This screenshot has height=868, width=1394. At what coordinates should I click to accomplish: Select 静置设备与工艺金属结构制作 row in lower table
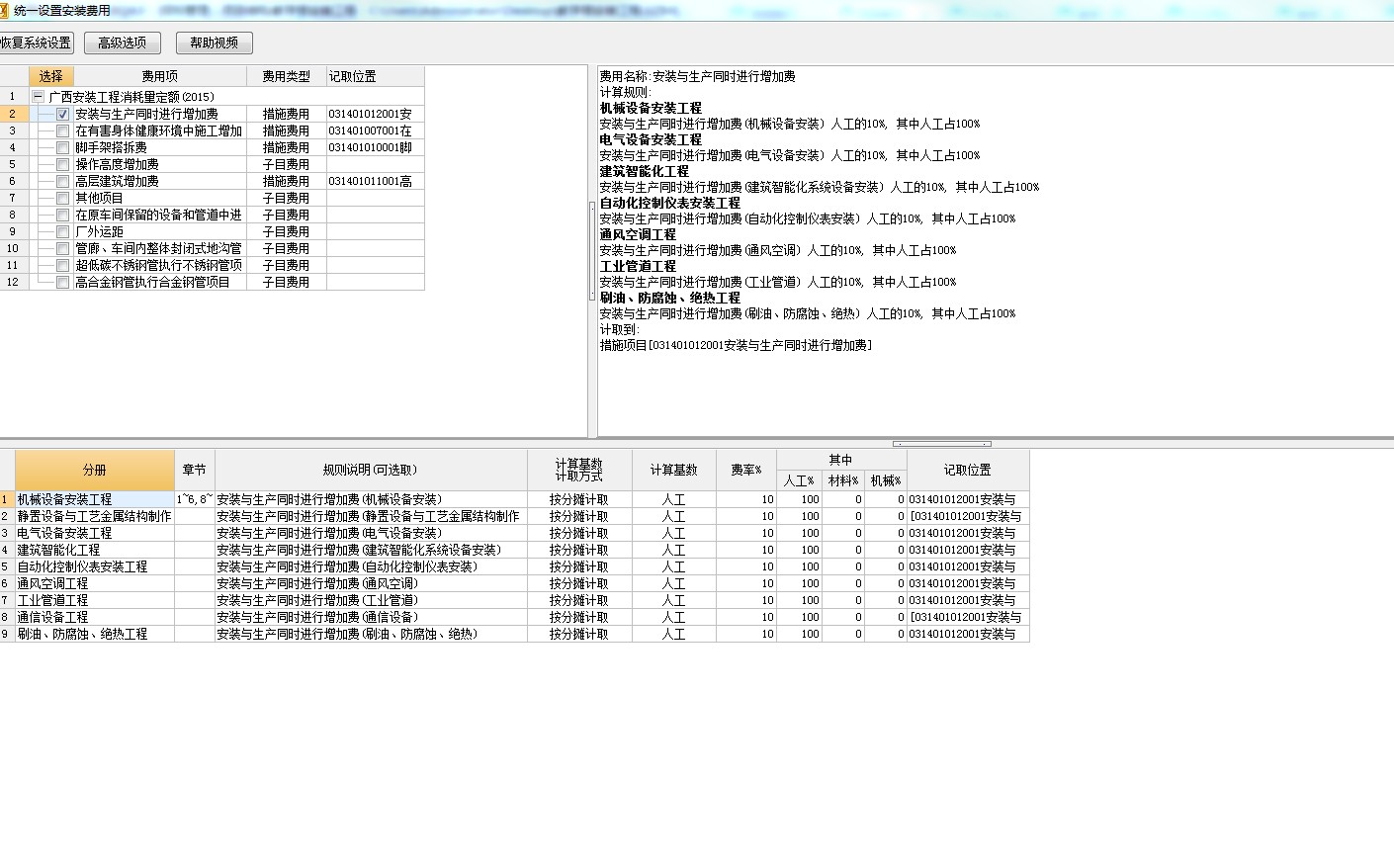coord(95,516)
